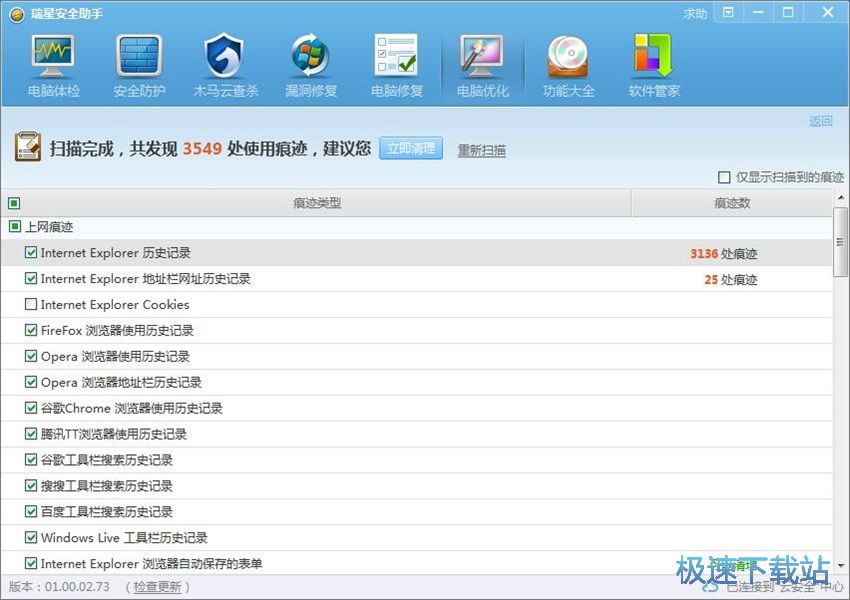This screenshot has height=600, width=850.
Task: Select the 谷歌Chrome 浏览器使用历史记录 row text
Action: (131, 408)
